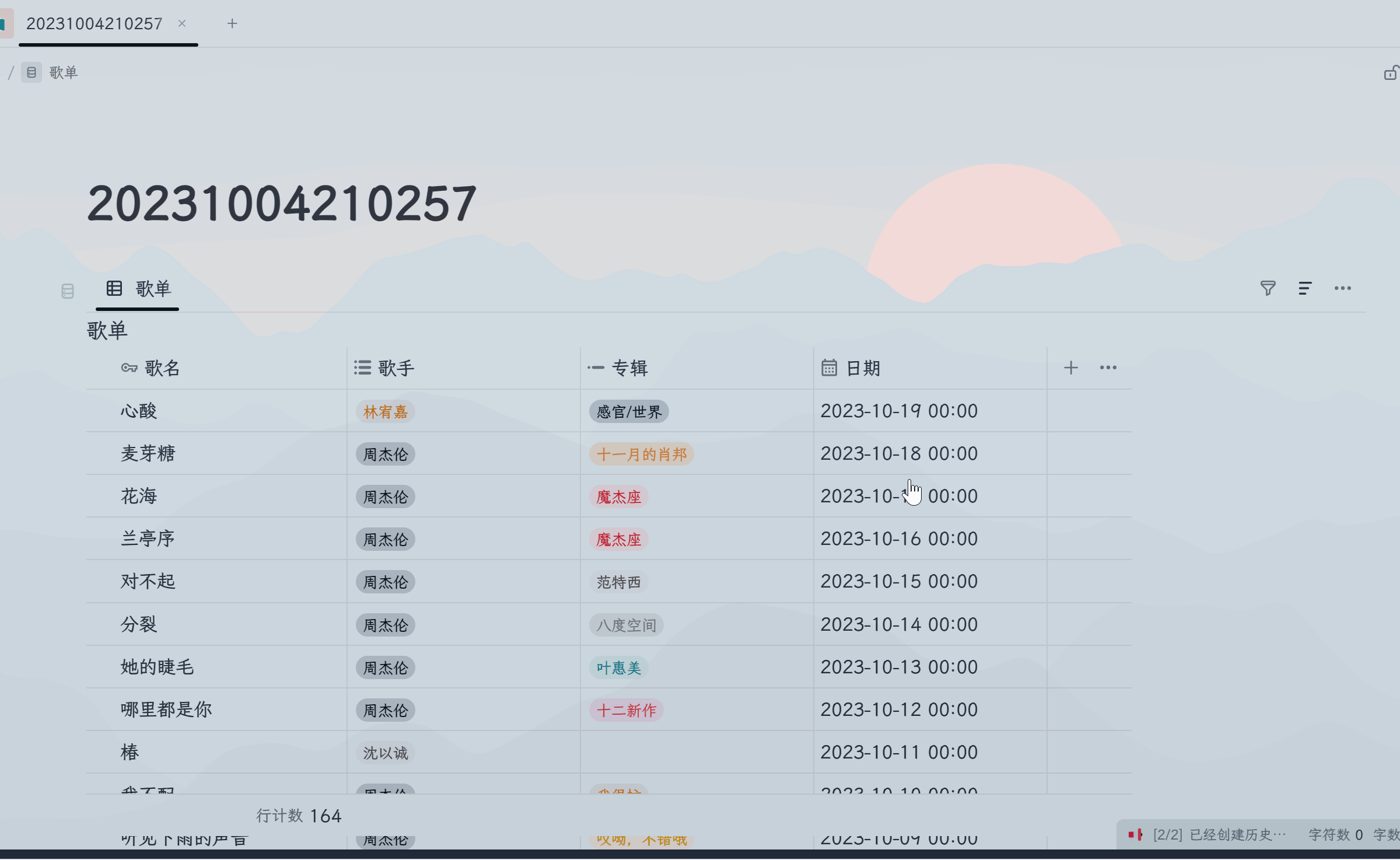This screenshot has width=1400, height=860.
Task: Click the 行计数 164 row count footer
Action: (299, 816)
